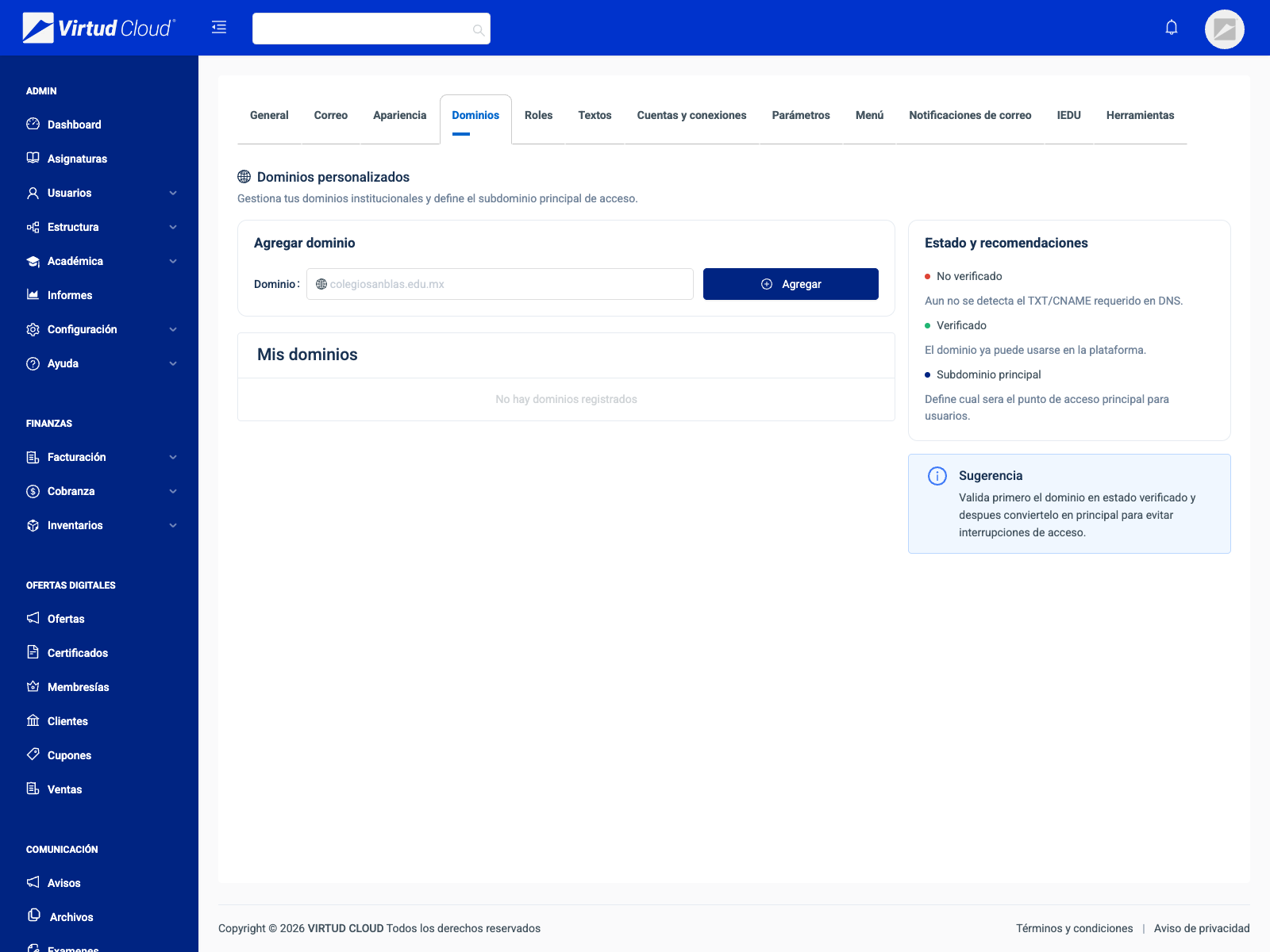Click the Ofertas megaphone icon
This screenshot has width=1270, height=952.
coord(33,618)
